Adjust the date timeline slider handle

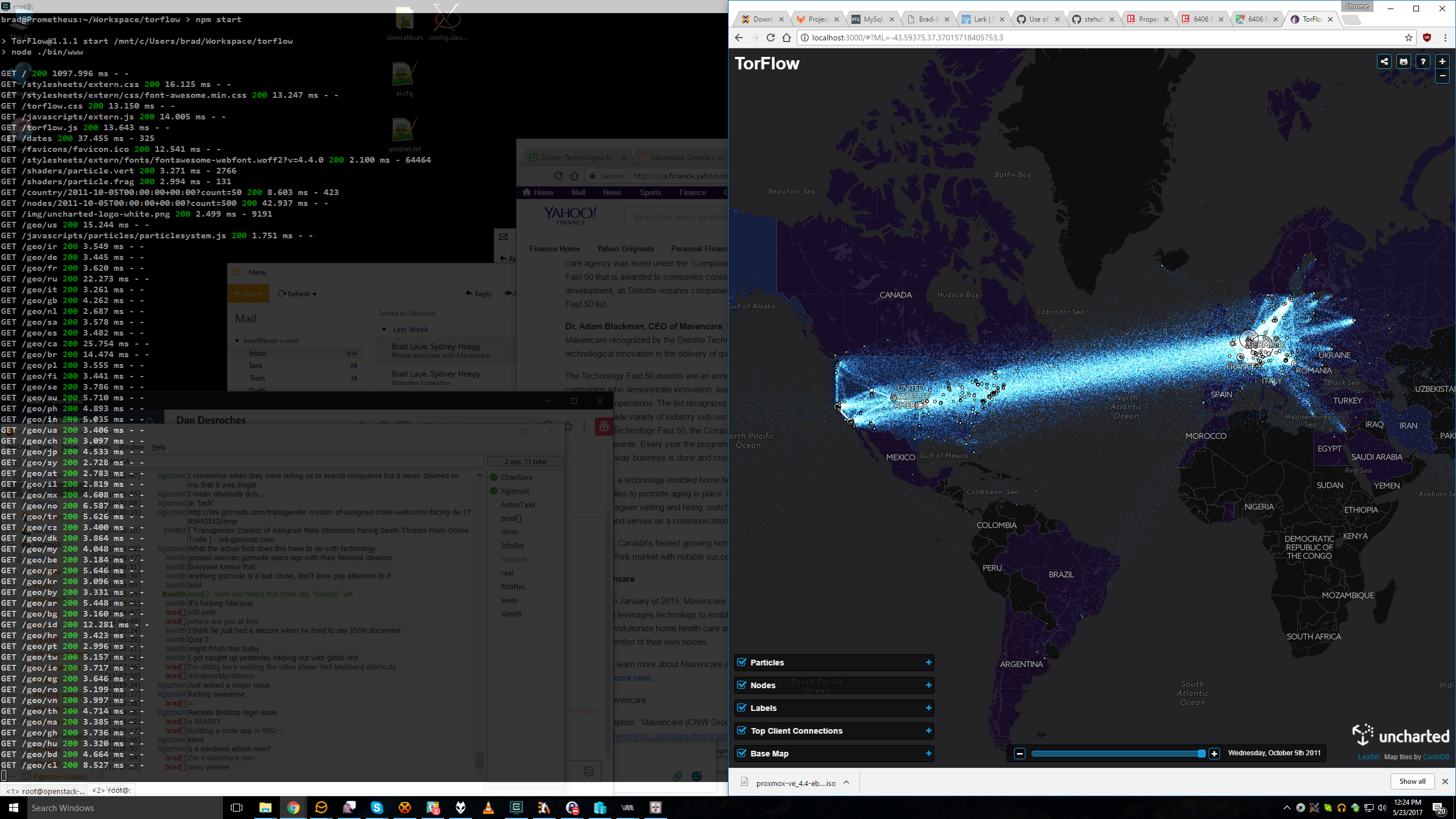tap(1201, 754)
